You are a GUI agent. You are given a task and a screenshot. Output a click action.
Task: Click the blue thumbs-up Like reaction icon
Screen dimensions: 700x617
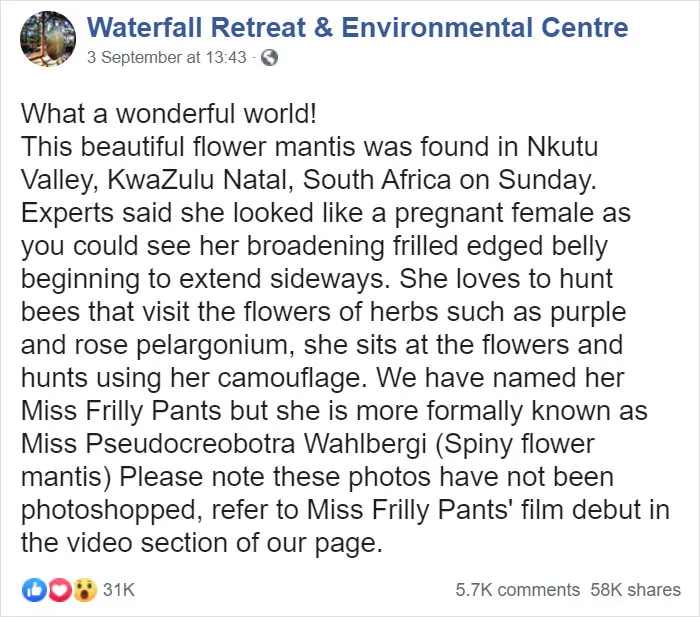coord(34,590)
